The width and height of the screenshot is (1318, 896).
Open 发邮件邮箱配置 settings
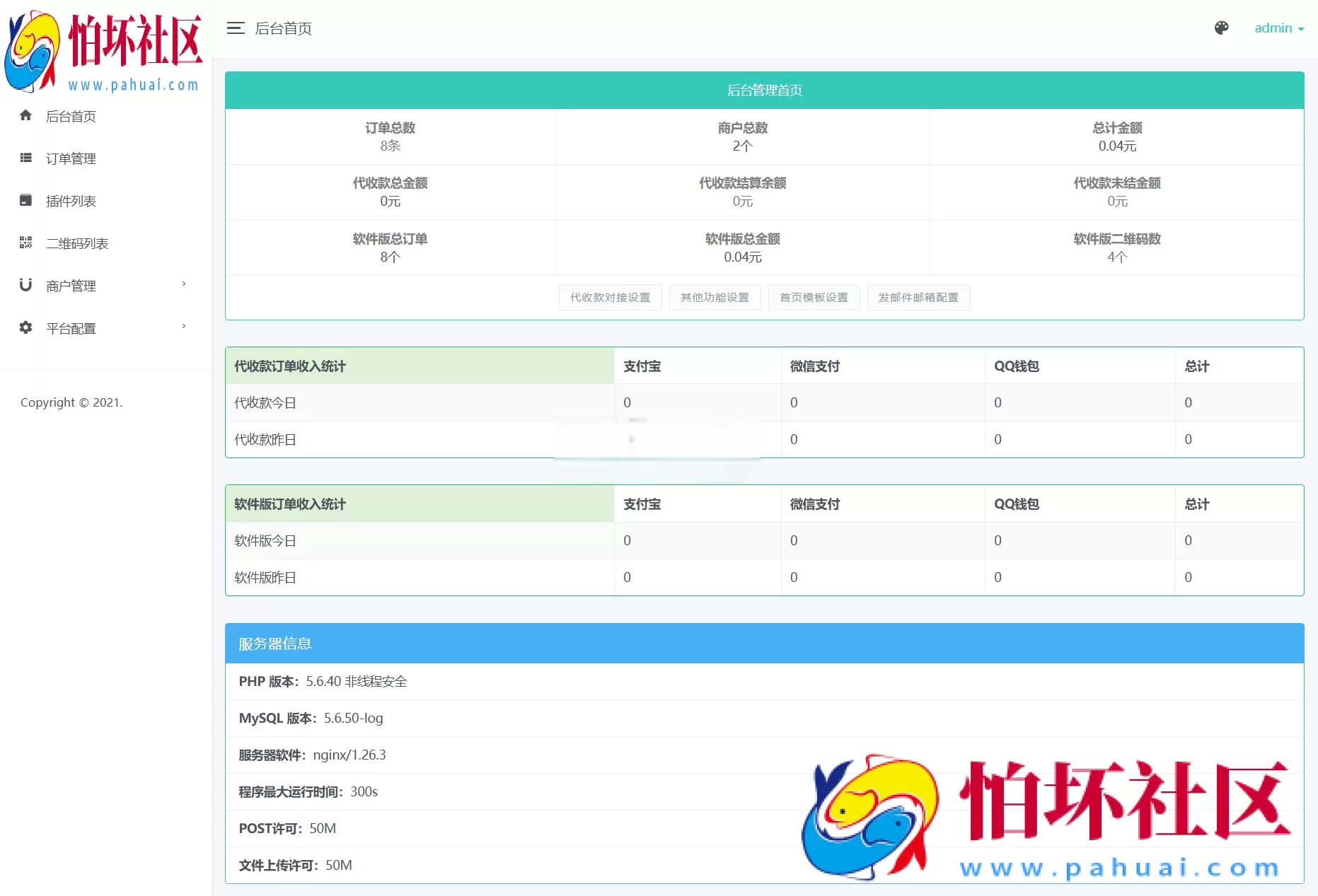click(918, 297)
